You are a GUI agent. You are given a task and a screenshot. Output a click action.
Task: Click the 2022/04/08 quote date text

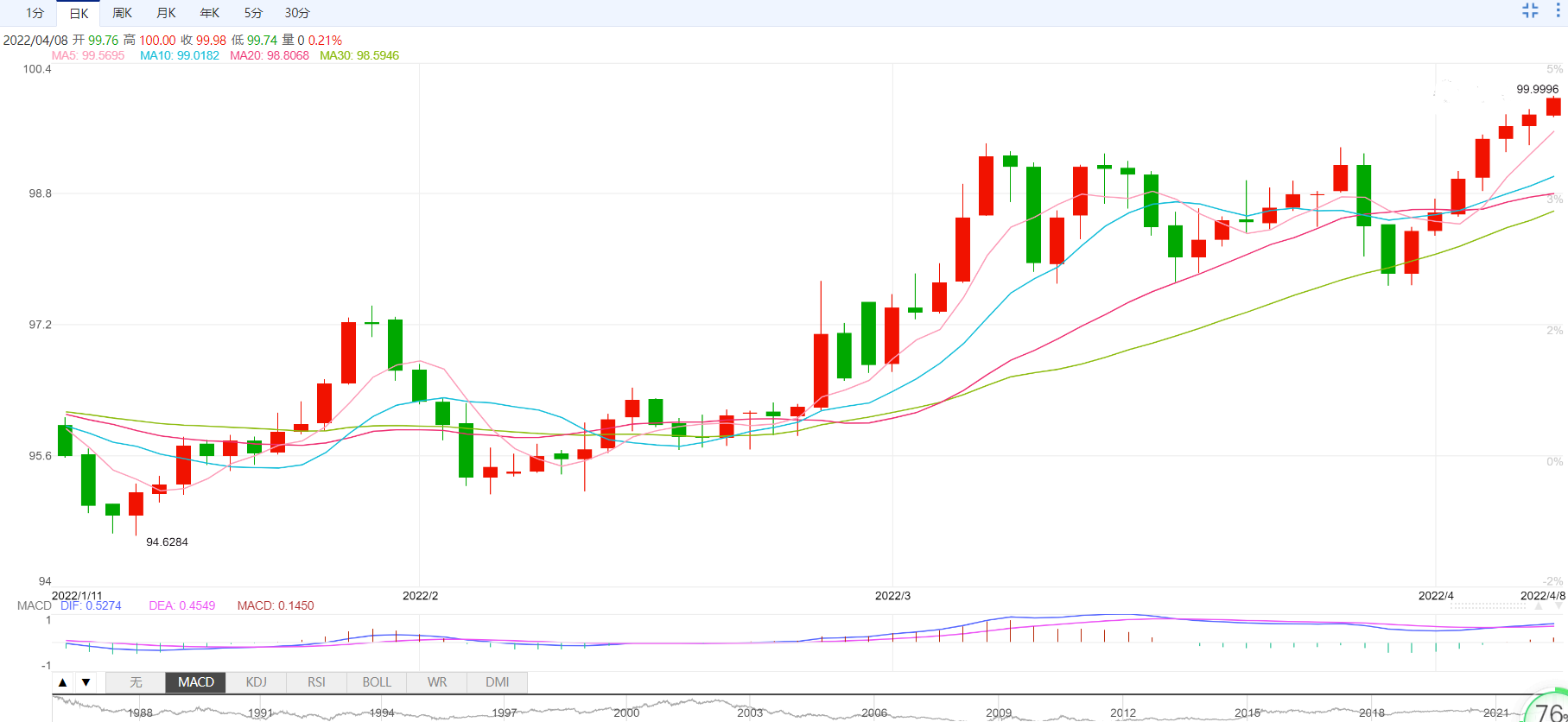[x=35, y=40]
